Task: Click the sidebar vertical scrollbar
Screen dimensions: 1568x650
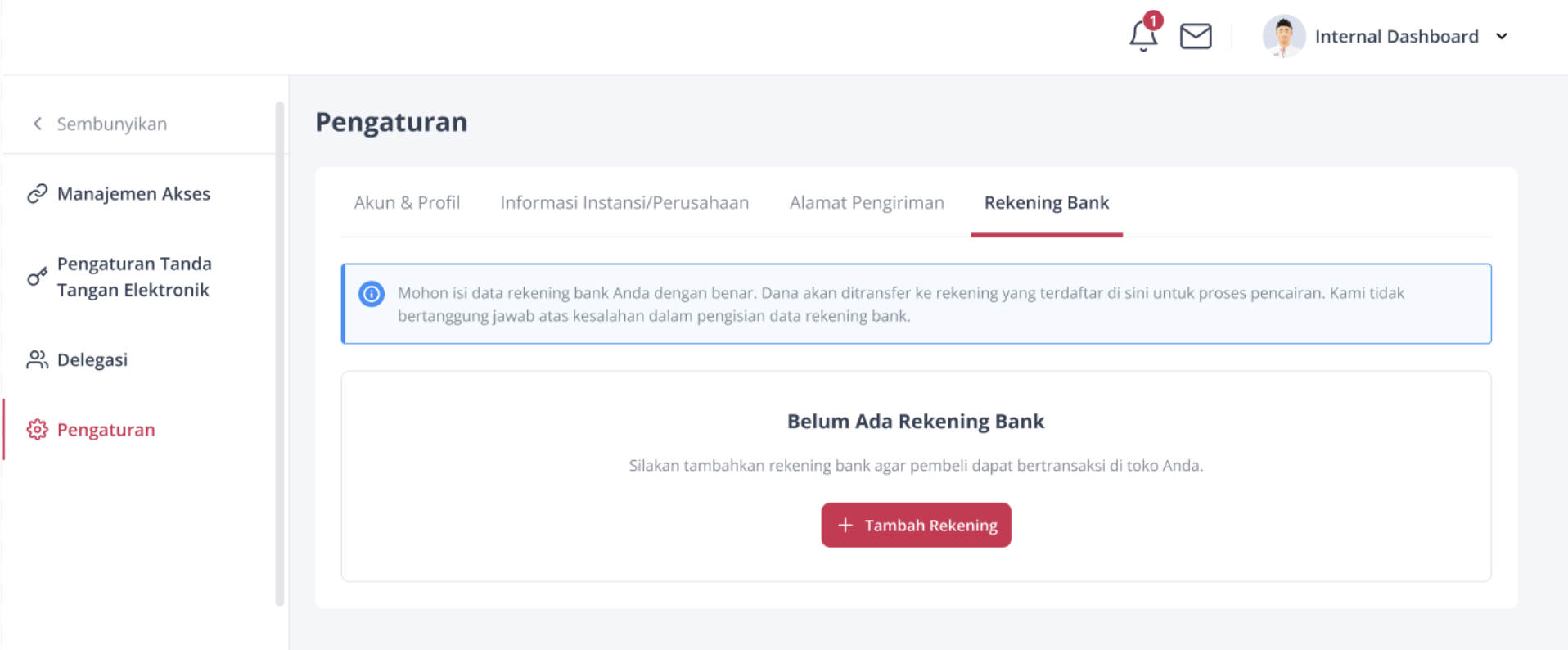Action: pos(280,354)
